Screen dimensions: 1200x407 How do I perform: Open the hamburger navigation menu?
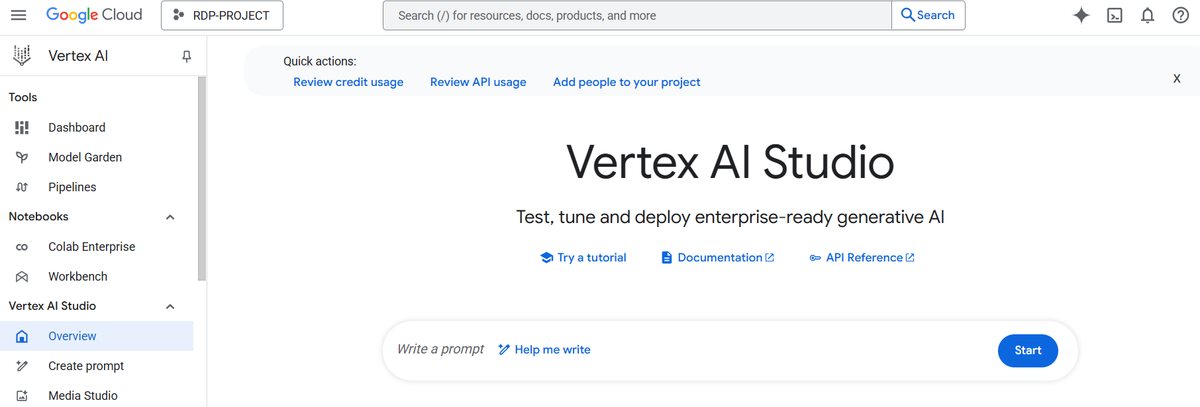tap(20, 15)
